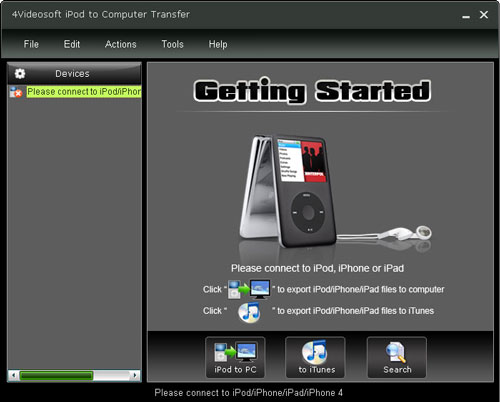Screen dimensions: 500x402
Task: Click right arrow of devices scrollbar
Action: click(x=135, y=376)
